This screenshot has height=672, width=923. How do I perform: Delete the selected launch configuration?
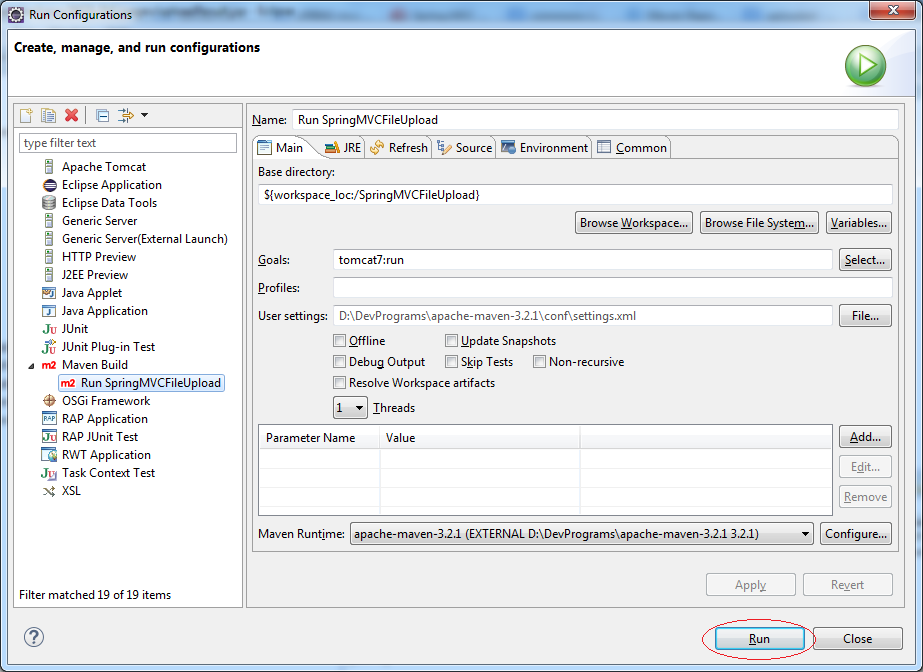tap(71, 115)
